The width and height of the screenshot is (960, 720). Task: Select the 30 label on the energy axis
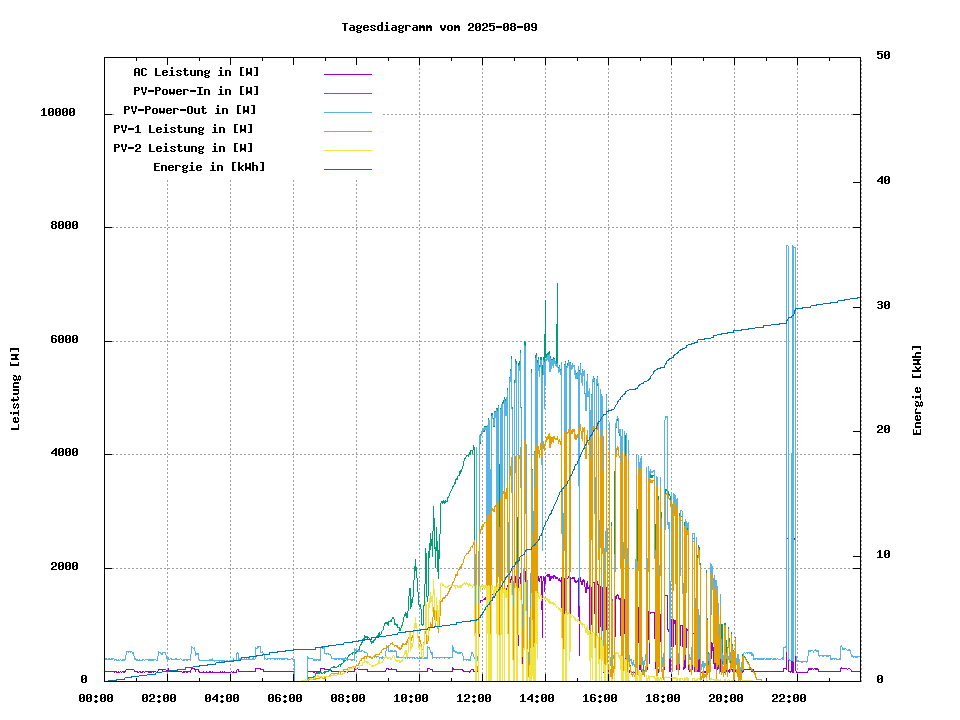883,306
